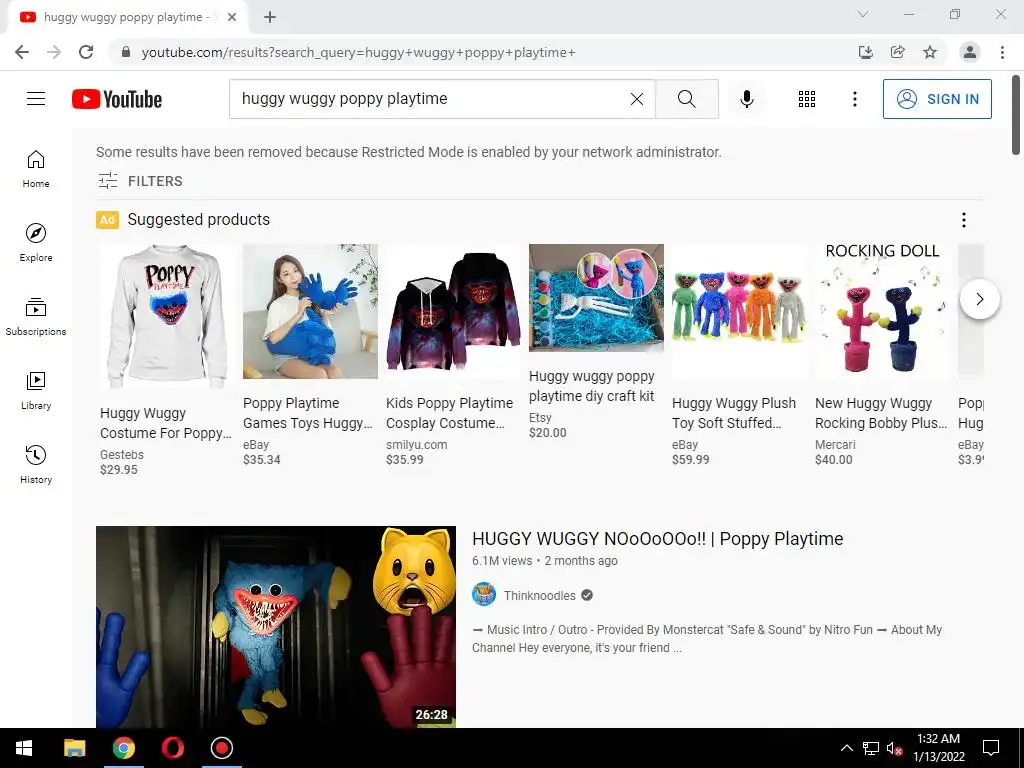1024x768 pixels.
Task: Open the screen recorder taskbar icon
Action: 221,748
